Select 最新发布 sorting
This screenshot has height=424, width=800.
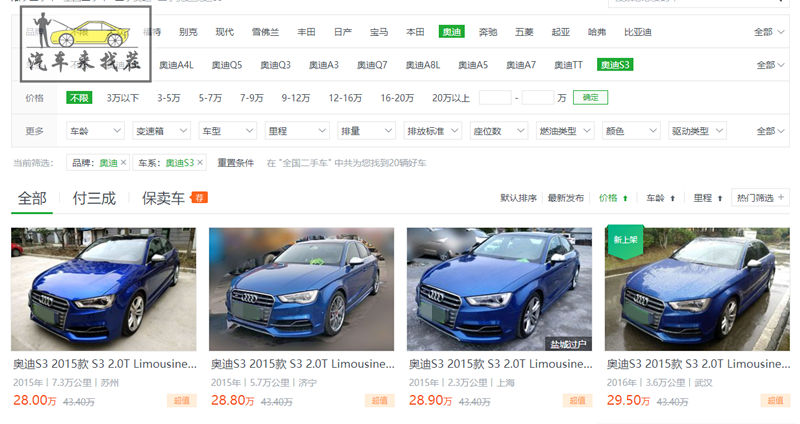coord(566,198)
